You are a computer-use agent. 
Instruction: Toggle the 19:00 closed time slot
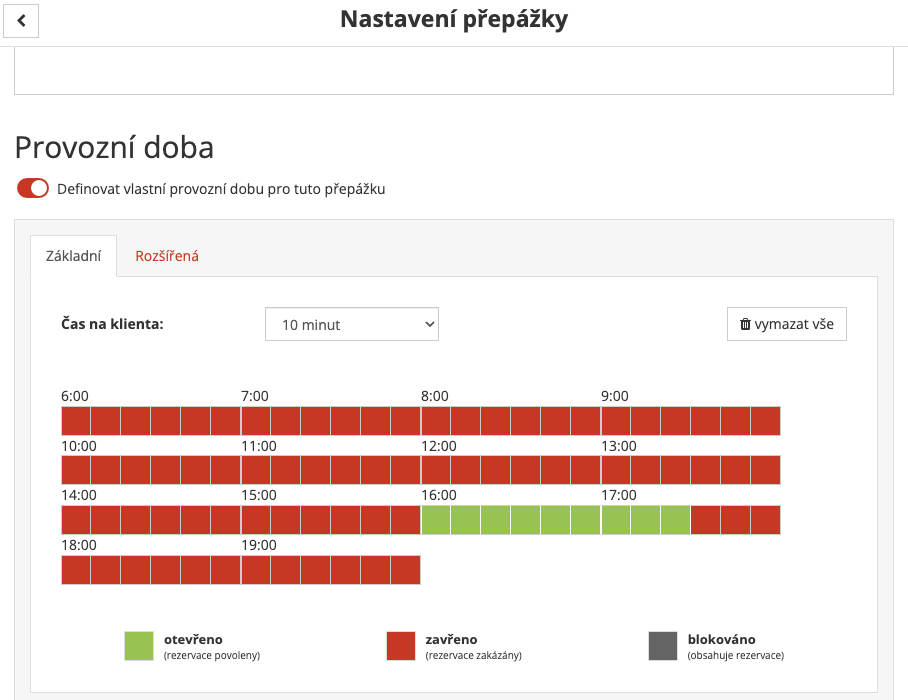[x=256, y=570]
